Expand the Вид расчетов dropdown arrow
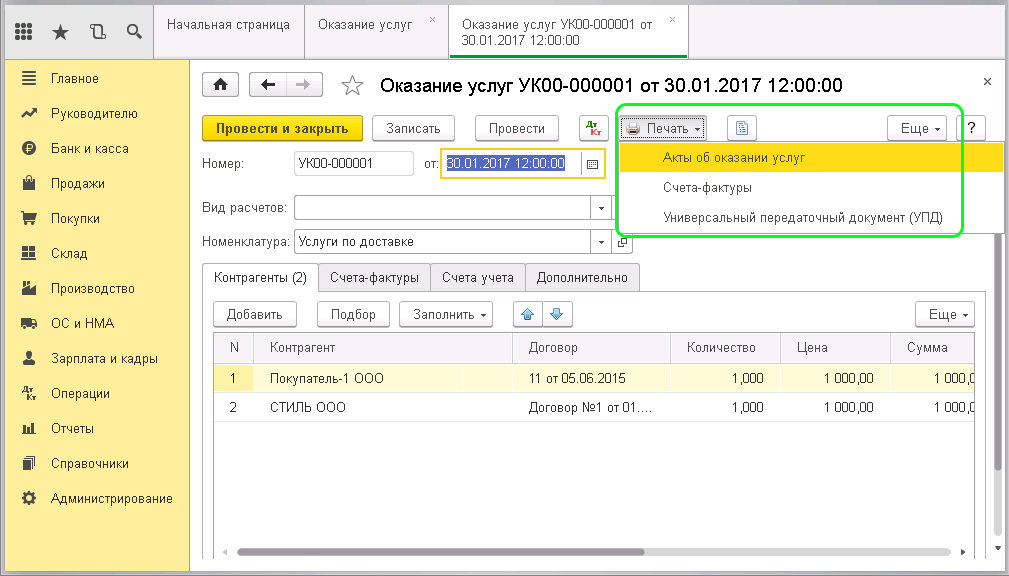Viewport: 1009px width, 576px height. tap(601, 208)
